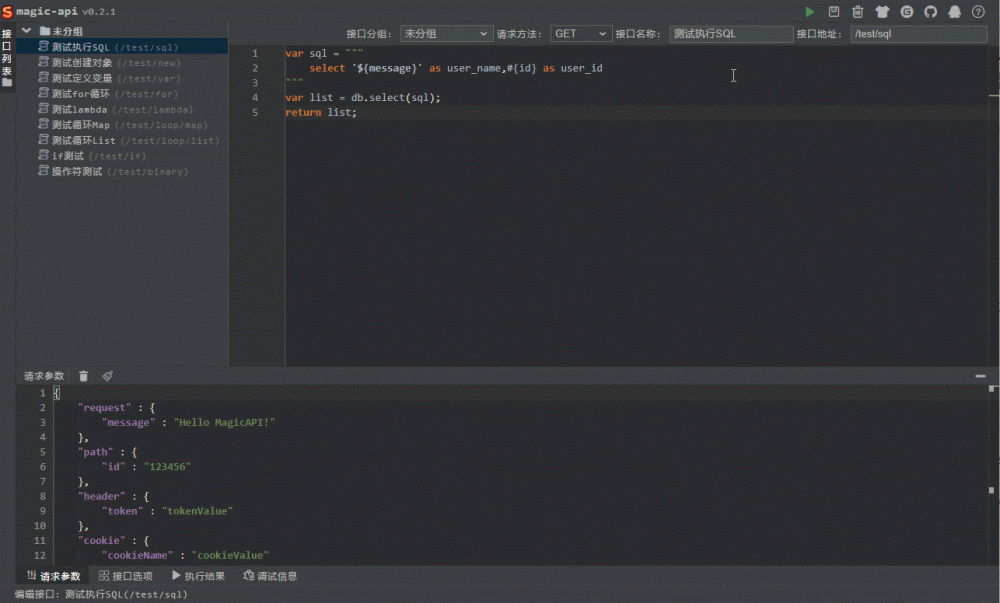This screenshot has height=603, width=1000.
Task: Open the Gitee repository icon
Action: pos(907,12)
